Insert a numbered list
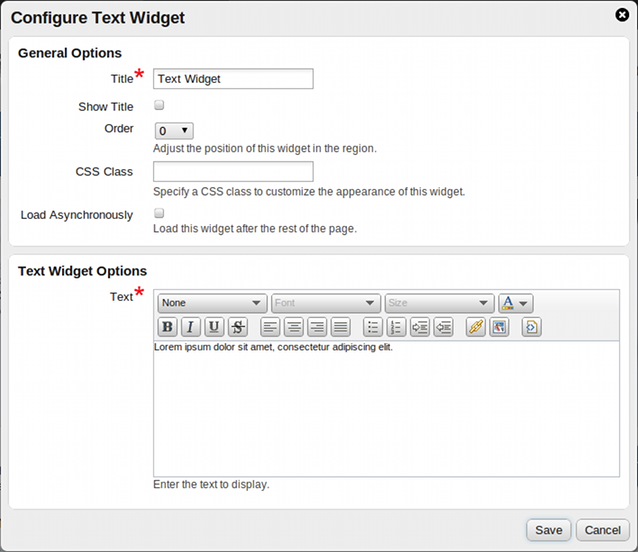The image size is (638, 552). point(396,327)
